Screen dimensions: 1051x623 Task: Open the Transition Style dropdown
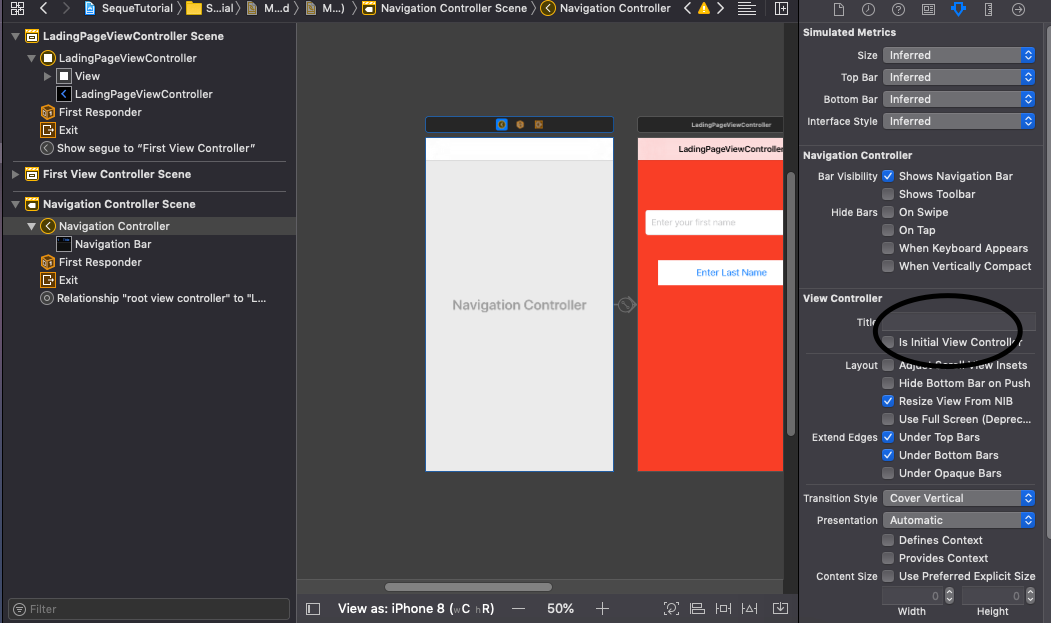pos(958,497)
